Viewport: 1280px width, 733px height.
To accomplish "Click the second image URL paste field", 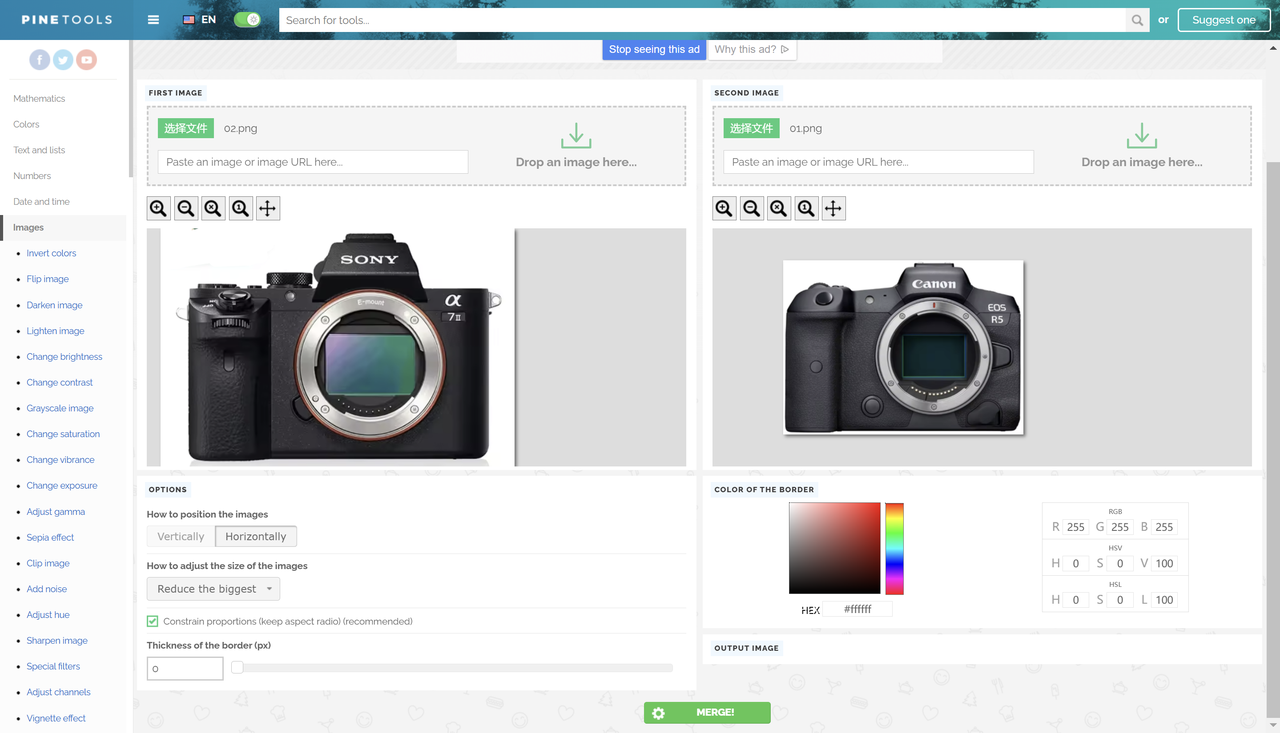I will point(879,162).
